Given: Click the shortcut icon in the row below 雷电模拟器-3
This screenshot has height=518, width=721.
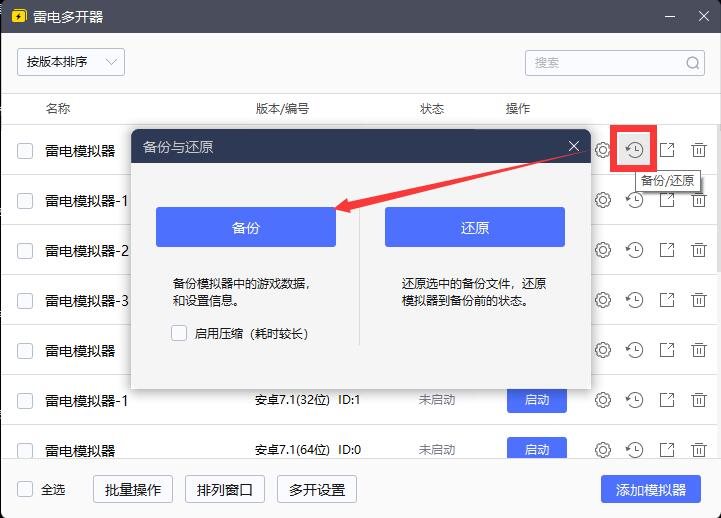Looking at the screenshot, I should point(667,350).
